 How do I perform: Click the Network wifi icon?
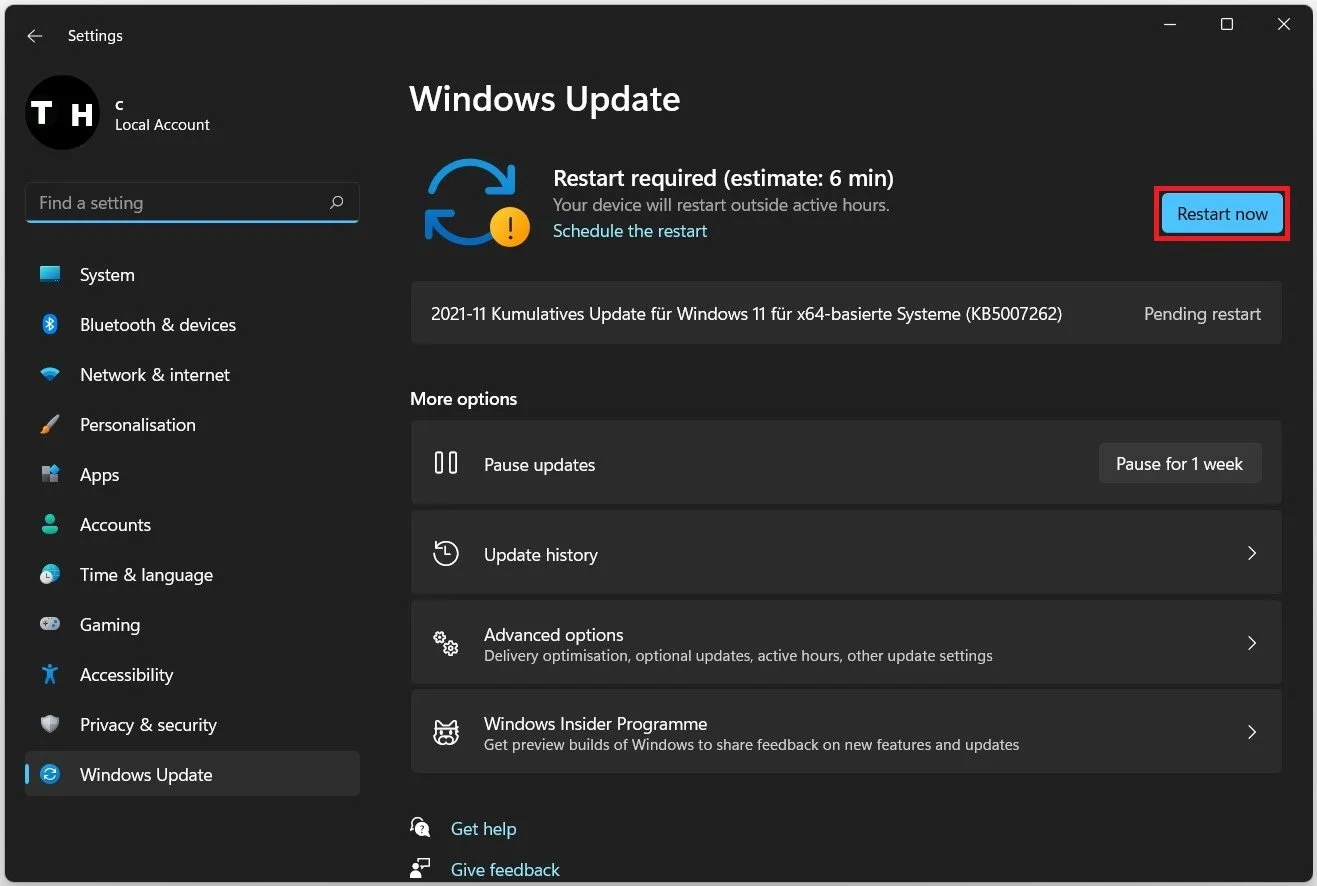pyautogui.click(x=50, y=375)
